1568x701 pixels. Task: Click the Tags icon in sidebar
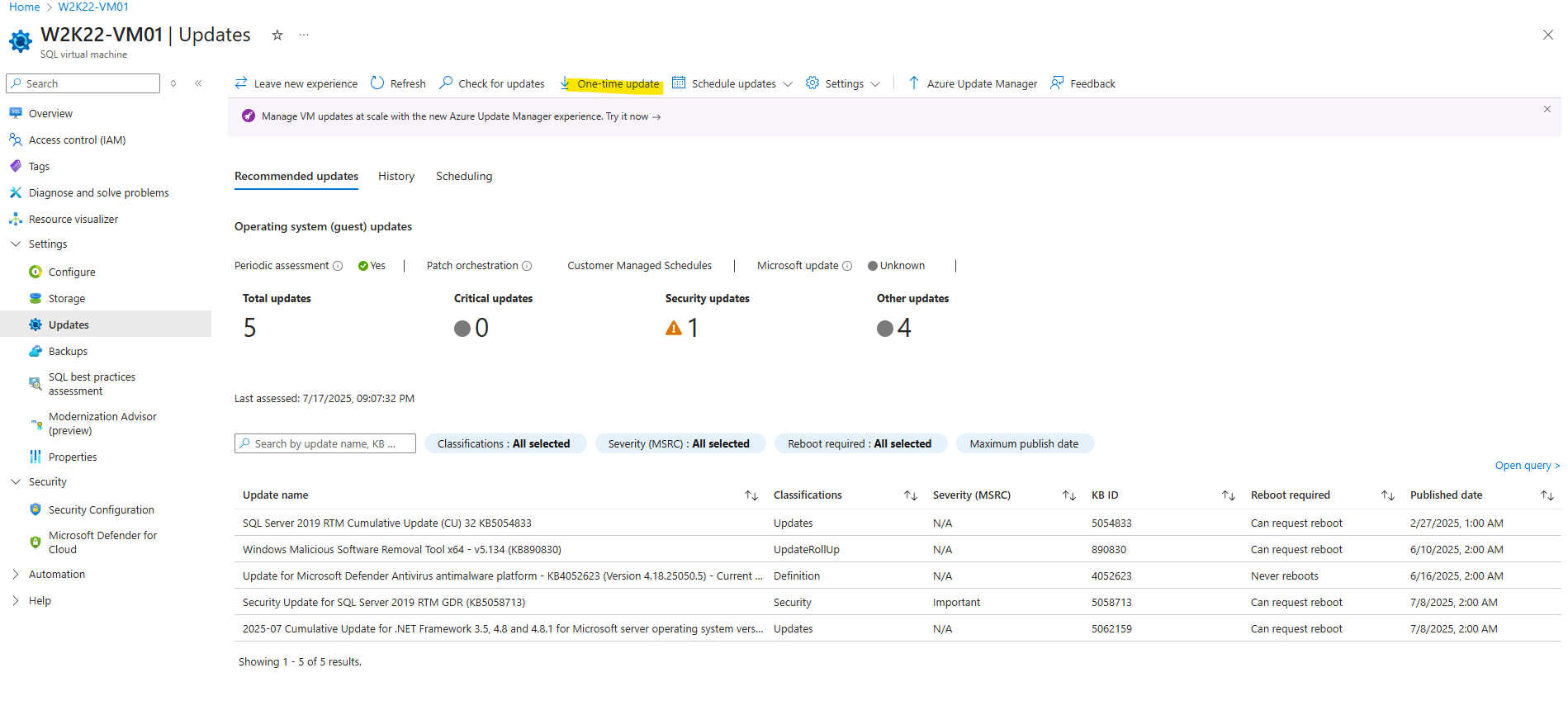pos(16,166)
